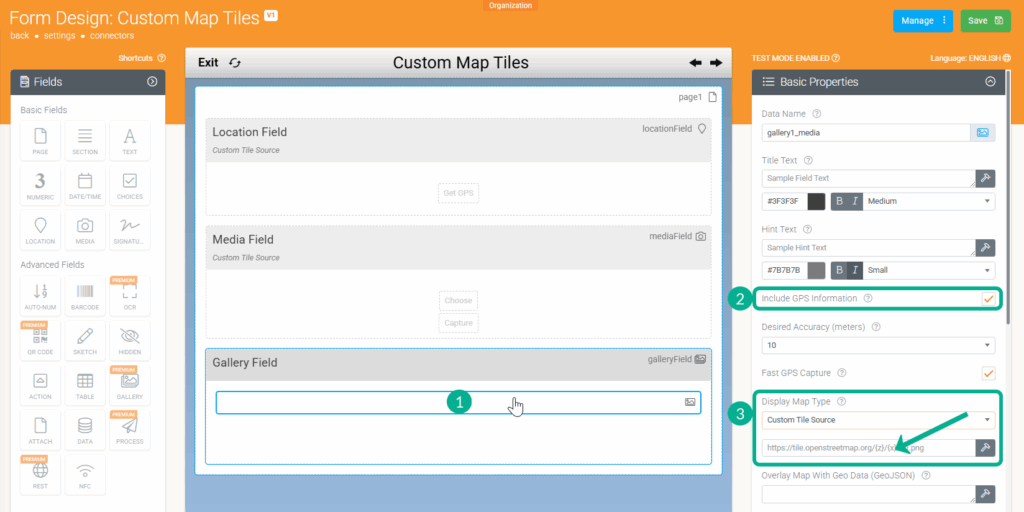Click the Gallery Field input box
The width and height of the screenshot is (1024, 512).
(458, 402)
